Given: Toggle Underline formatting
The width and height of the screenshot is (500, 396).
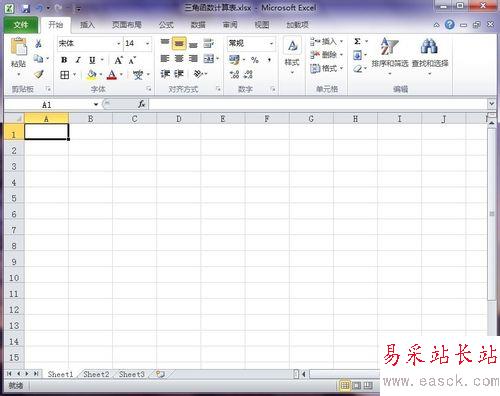Looking at the screenshot, I should (92, 60).
